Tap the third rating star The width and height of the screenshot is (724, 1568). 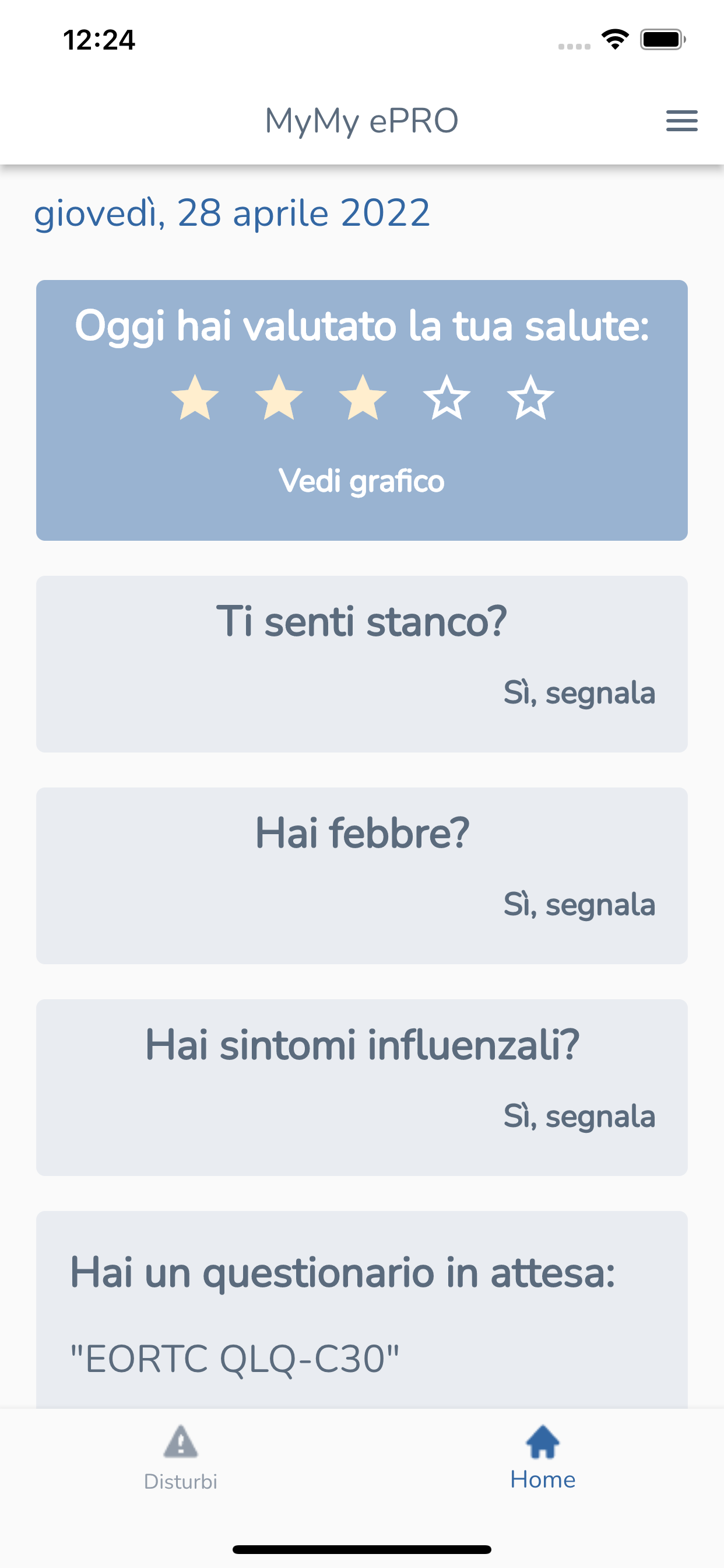point(363,398)
